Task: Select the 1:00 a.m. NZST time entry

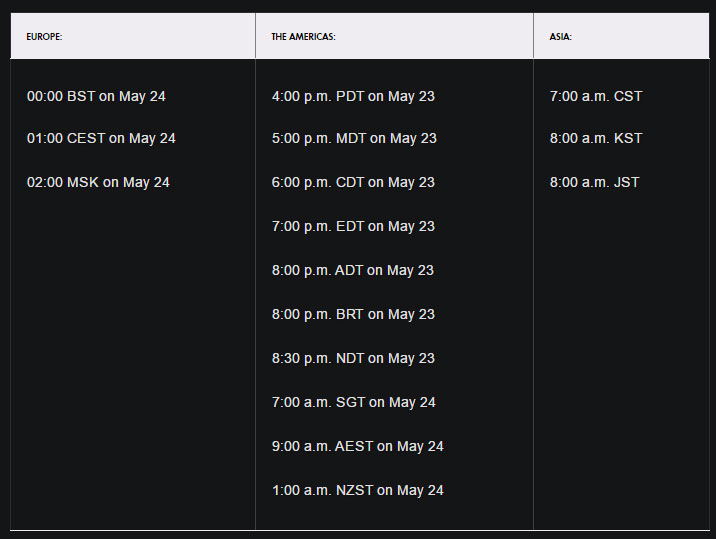Action: pos(357,491)
